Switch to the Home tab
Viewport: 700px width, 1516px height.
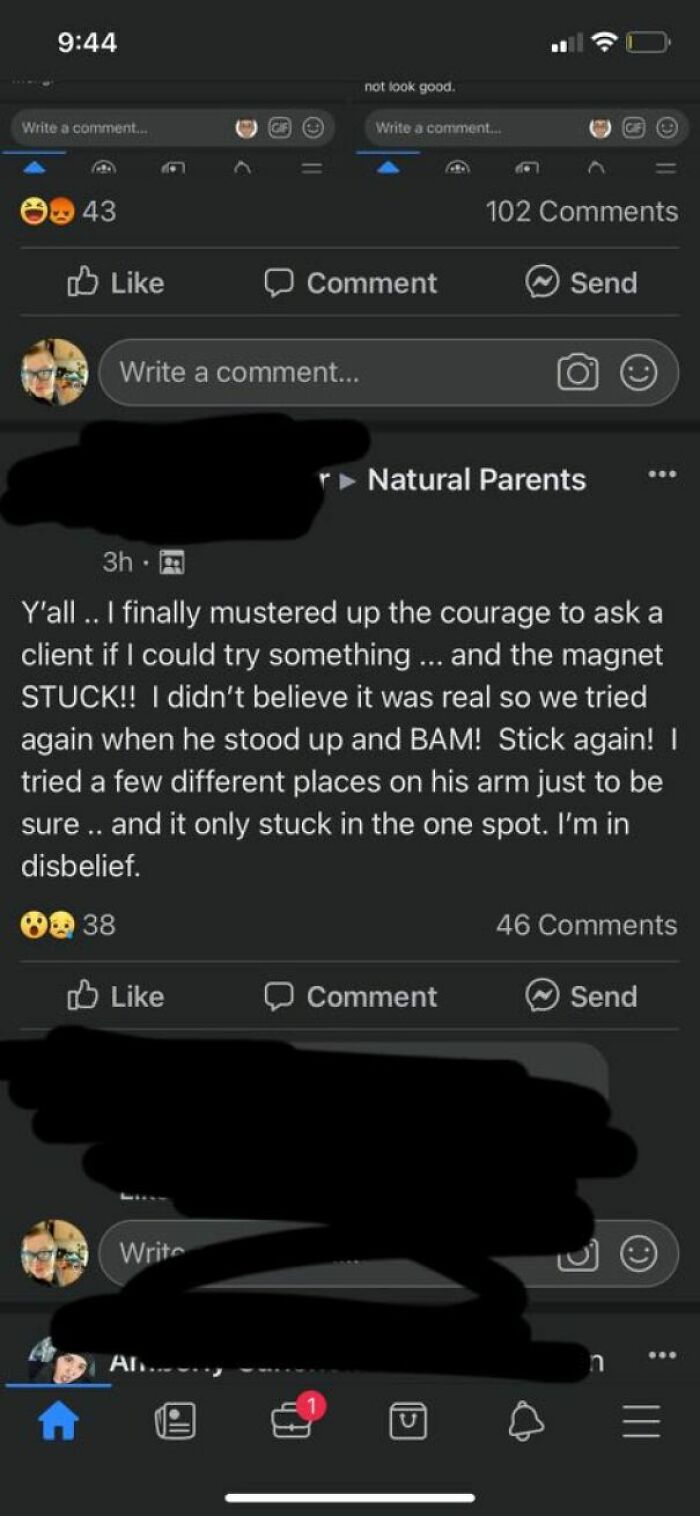pos(57,1420)
